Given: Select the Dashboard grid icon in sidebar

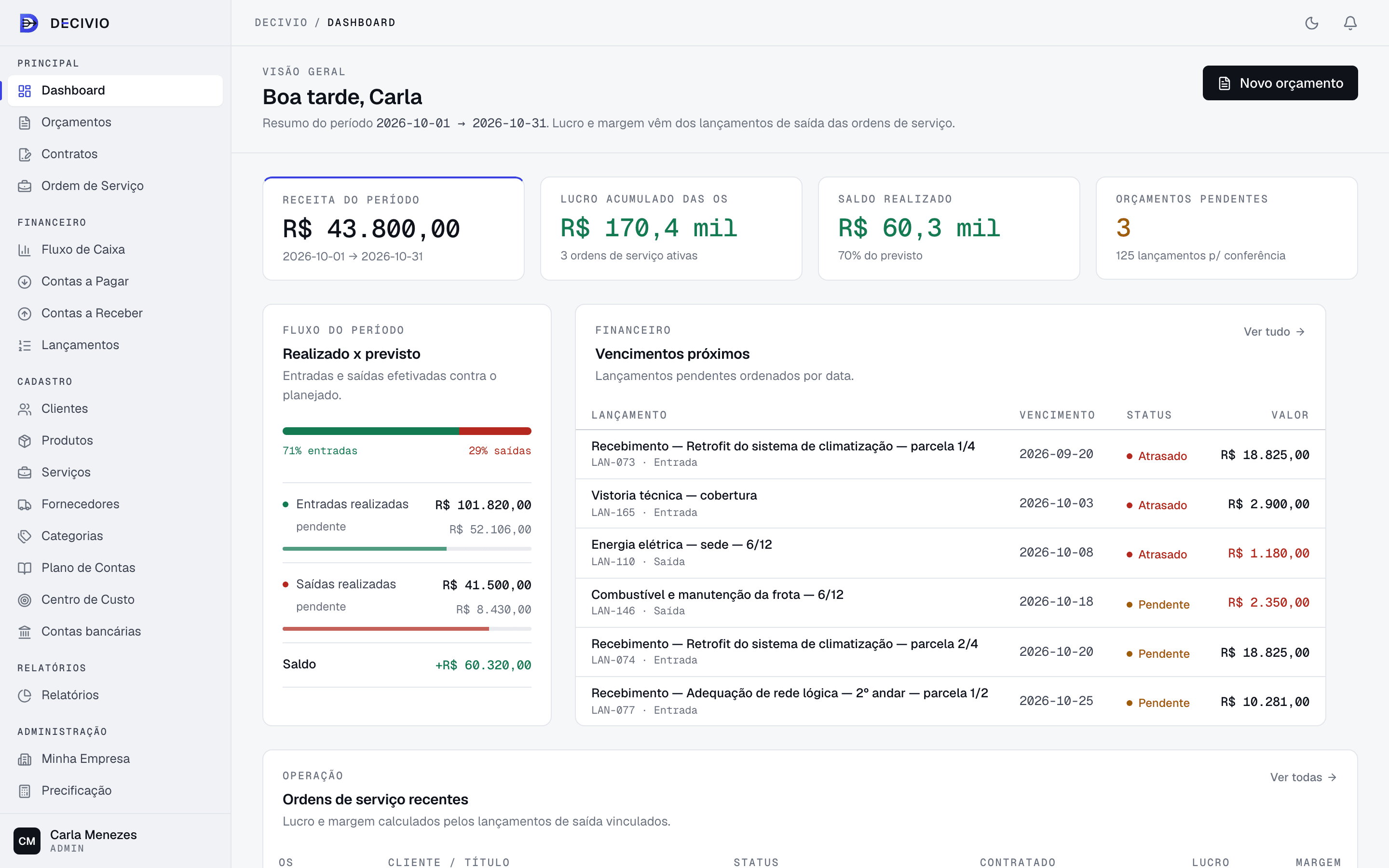Looking at the screenshot, I should (x=25, y=91).
